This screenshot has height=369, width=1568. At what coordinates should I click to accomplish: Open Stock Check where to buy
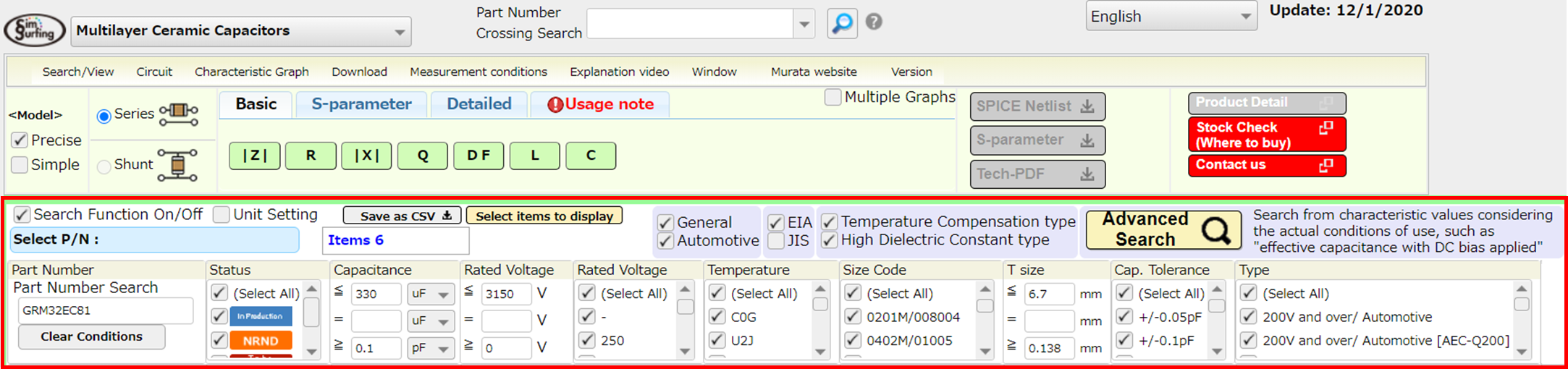tap(1266, 135)
